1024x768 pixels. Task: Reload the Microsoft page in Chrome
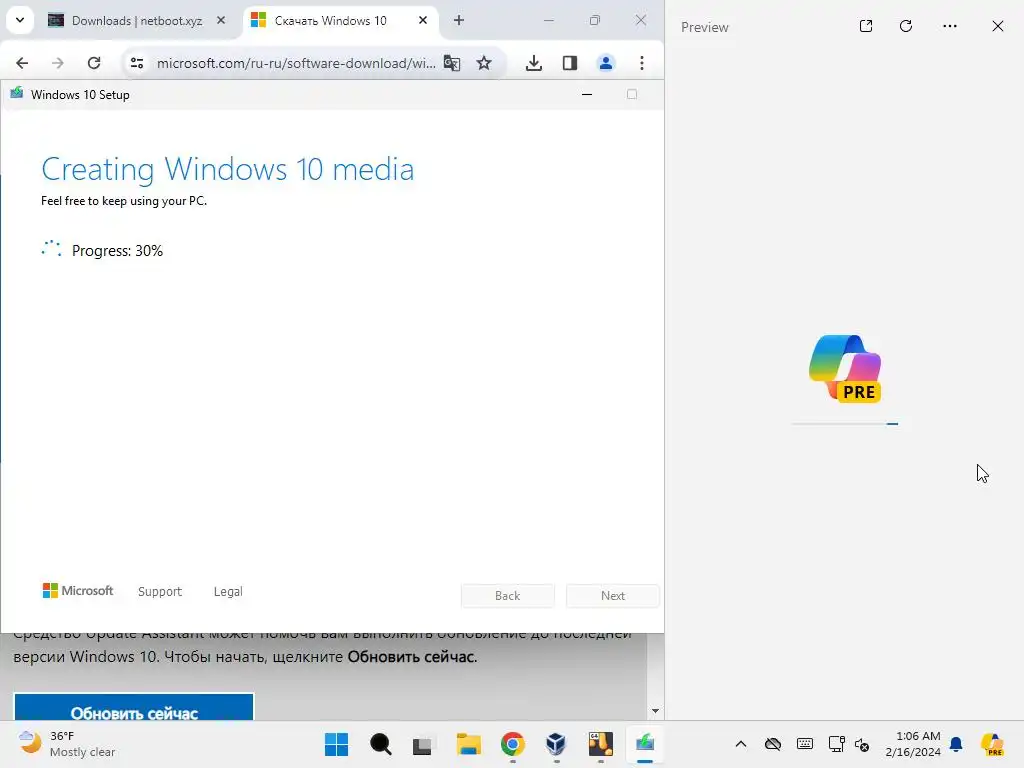click(94, 63)
